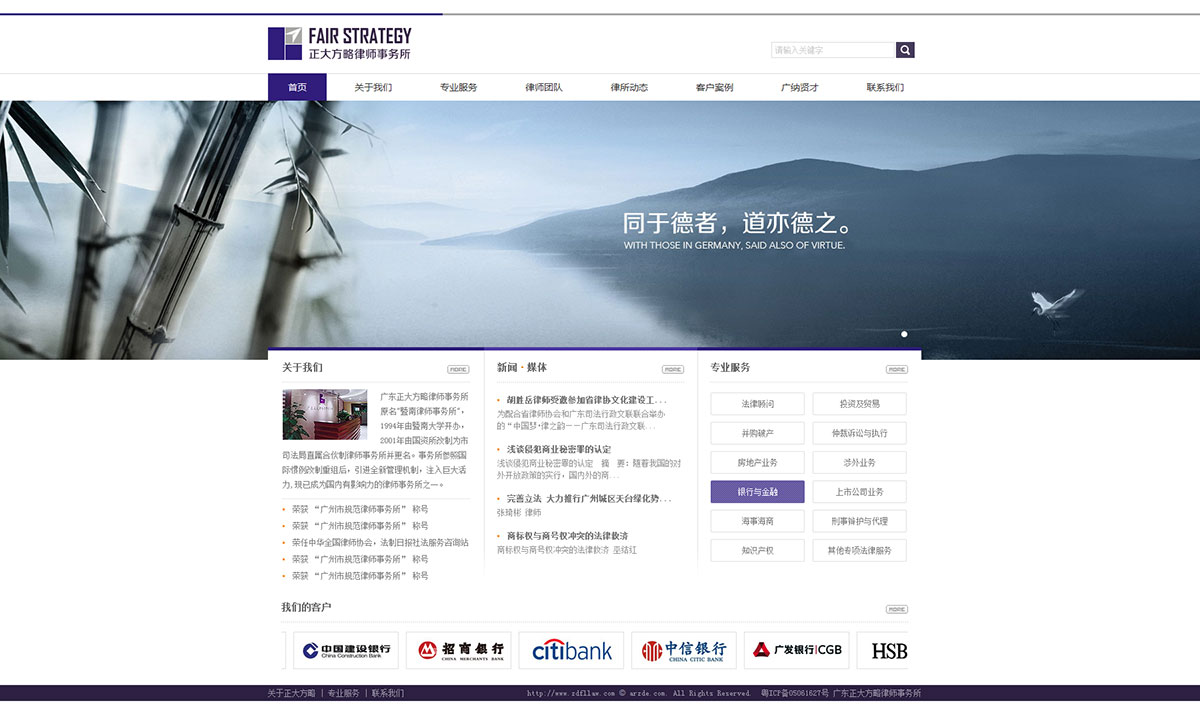Click the banner carousel dot indicator
The image size is (1200, 713).
(904, 334)
